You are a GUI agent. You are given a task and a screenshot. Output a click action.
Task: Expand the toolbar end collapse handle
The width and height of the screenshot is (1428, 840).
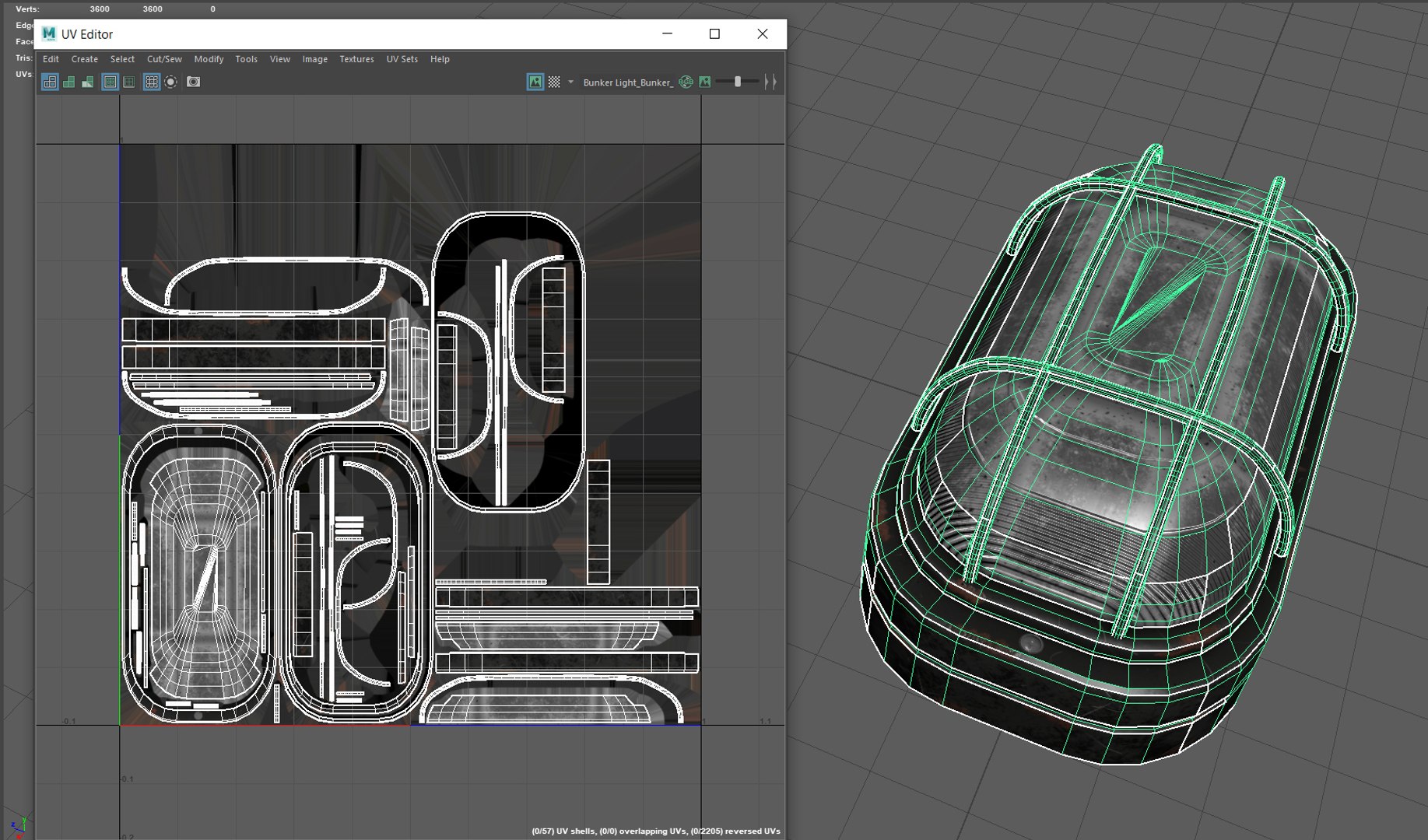coord(770,82)
